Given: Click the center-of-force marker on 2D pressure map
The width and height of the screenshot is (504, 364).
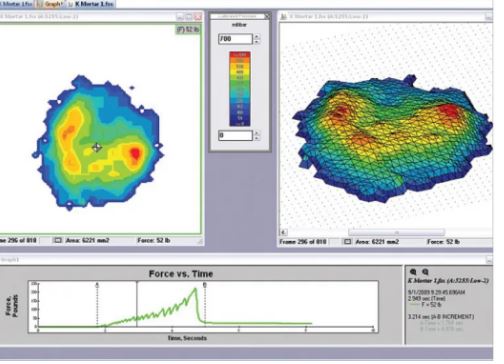Looking at the screenshot, I should pos(97,147).
